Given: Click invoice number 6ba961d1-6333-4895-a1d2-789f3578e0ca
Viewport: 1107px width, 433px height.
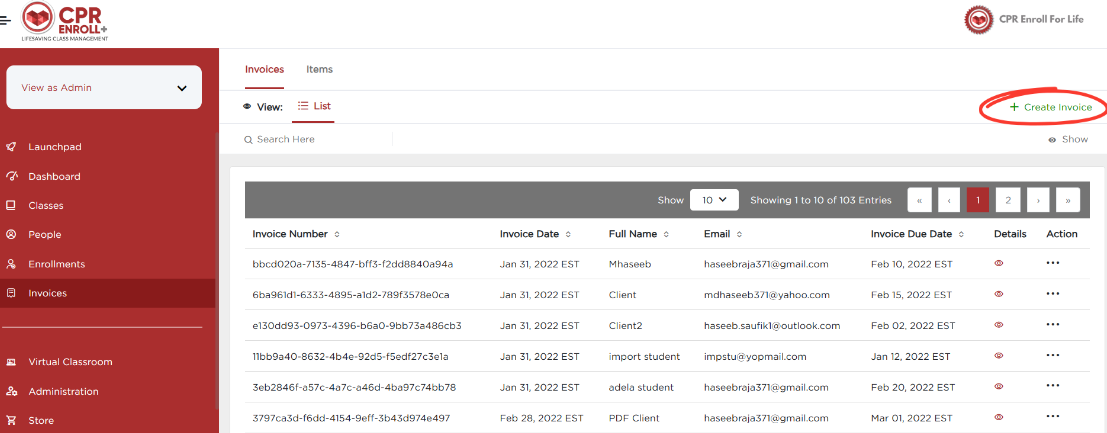Looking at the screenshot, I should [351, 295].
